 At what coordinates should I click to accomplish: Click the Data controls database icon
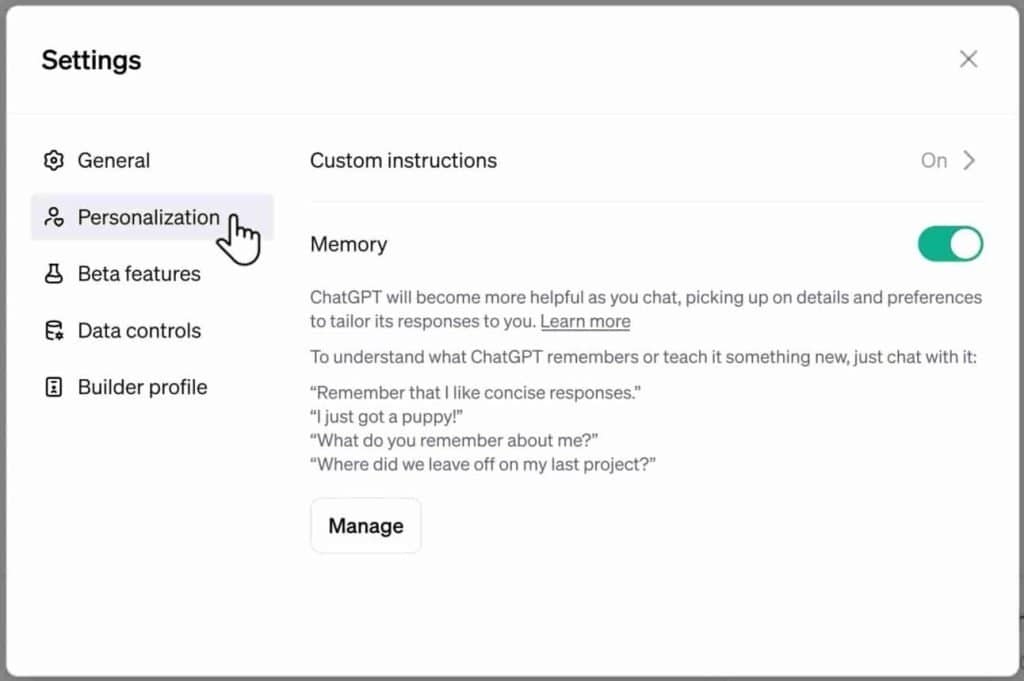[54, 331]
